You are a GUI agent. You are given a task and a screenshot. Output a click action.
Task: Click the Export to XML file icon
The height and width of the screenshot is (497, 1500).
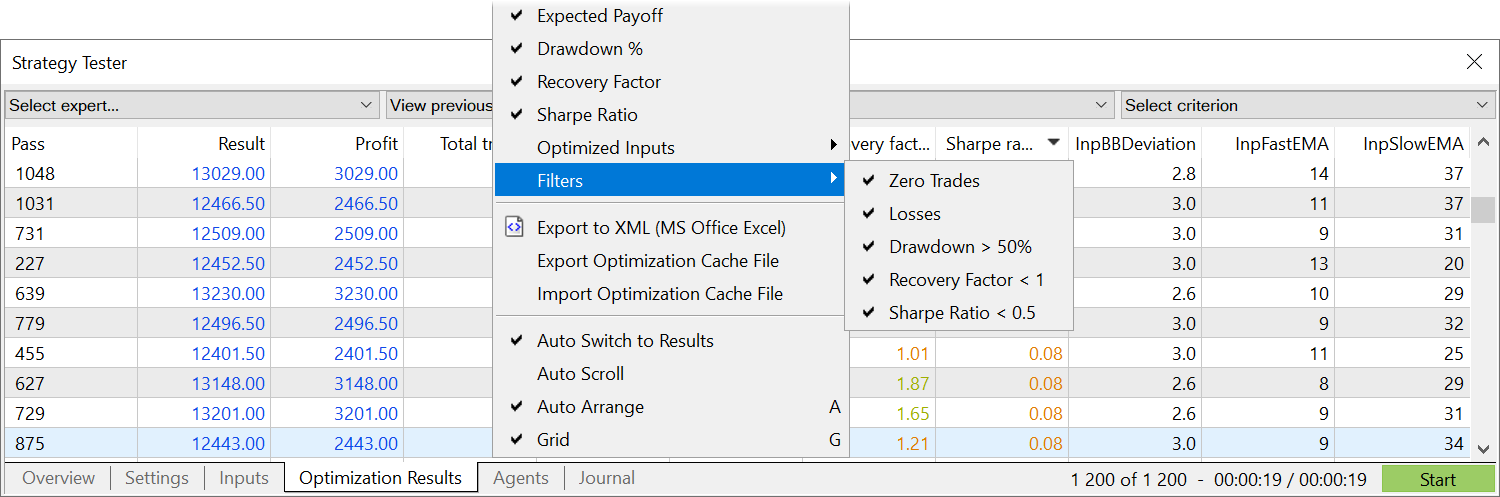514,227
